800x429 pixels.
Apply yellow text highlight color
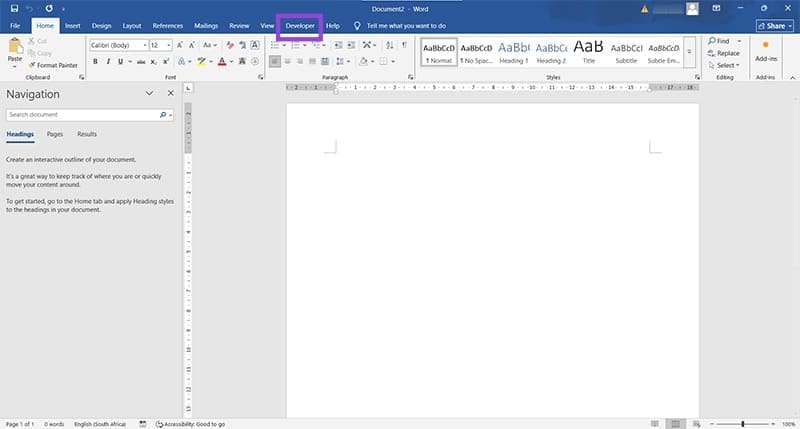[x=201, y=62]
